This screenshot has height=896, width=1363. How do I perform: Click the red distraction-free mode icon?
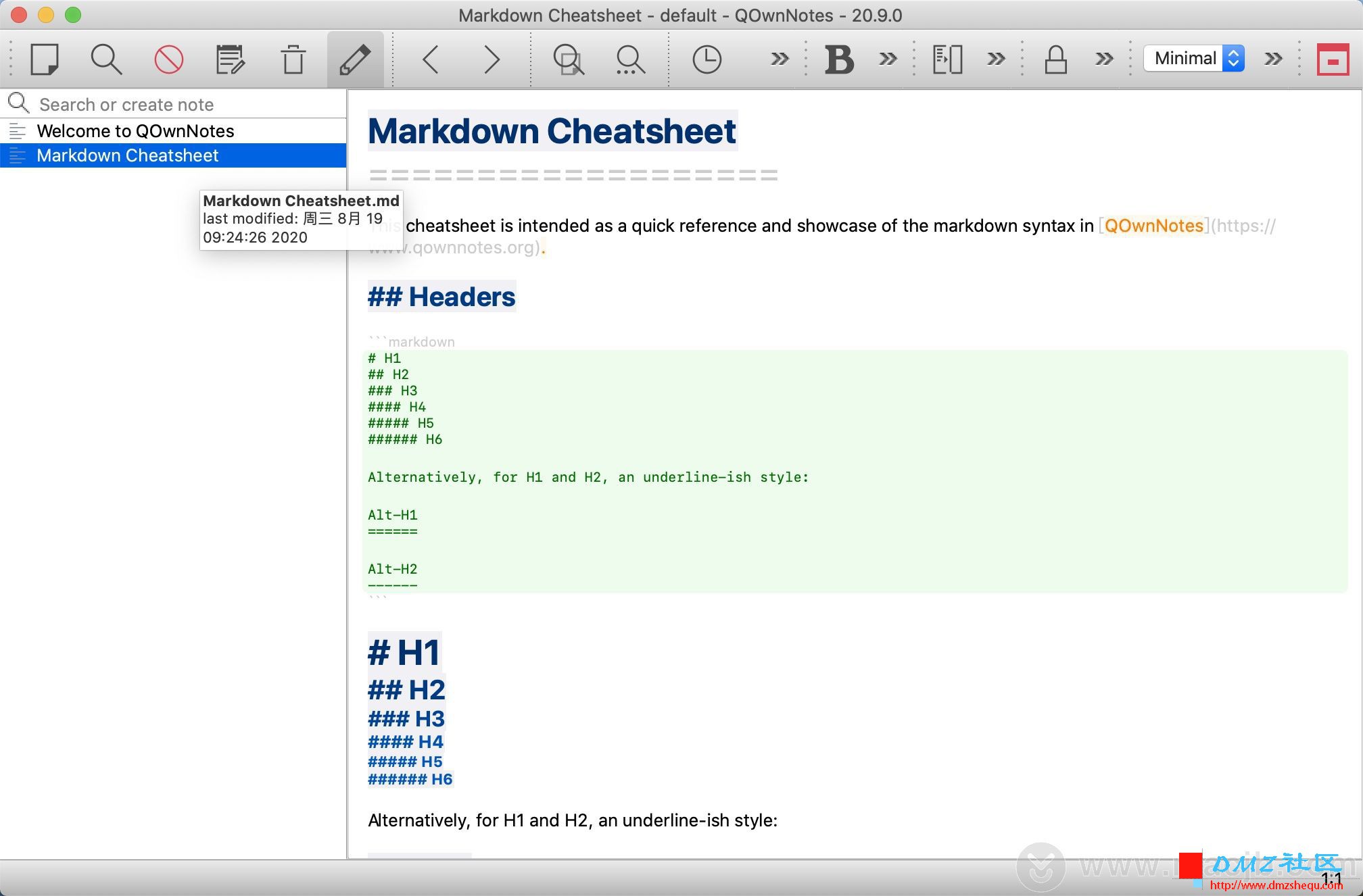1333,59
